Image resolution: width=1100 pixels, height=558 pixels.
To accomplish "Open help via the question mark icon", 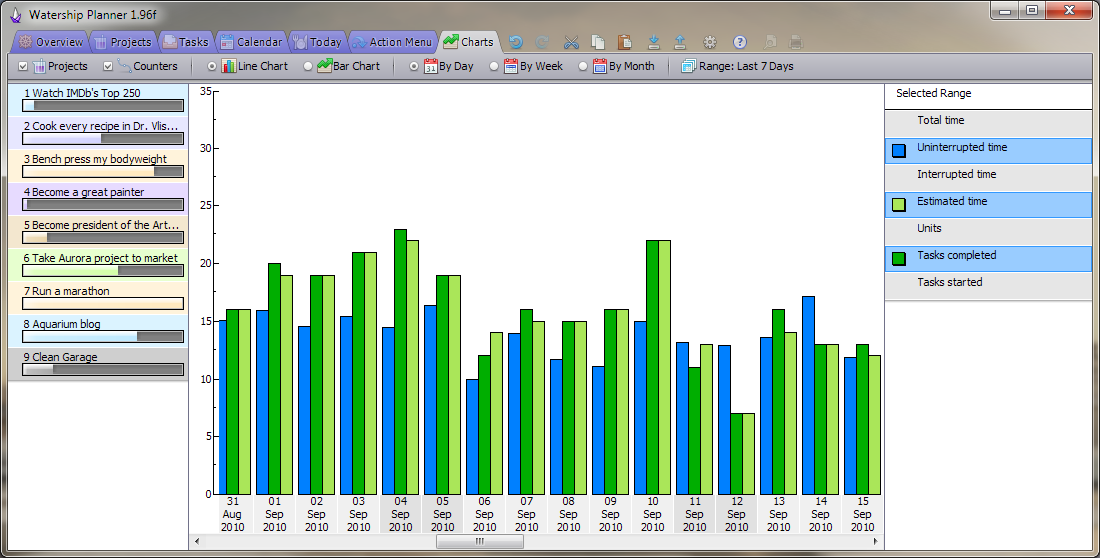I will tap(740, 42).
